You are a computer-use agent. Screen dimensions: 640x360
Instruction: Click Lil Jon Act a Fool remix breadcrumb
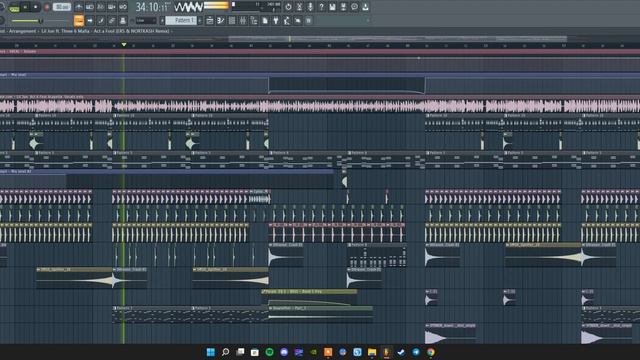point(105,31)
